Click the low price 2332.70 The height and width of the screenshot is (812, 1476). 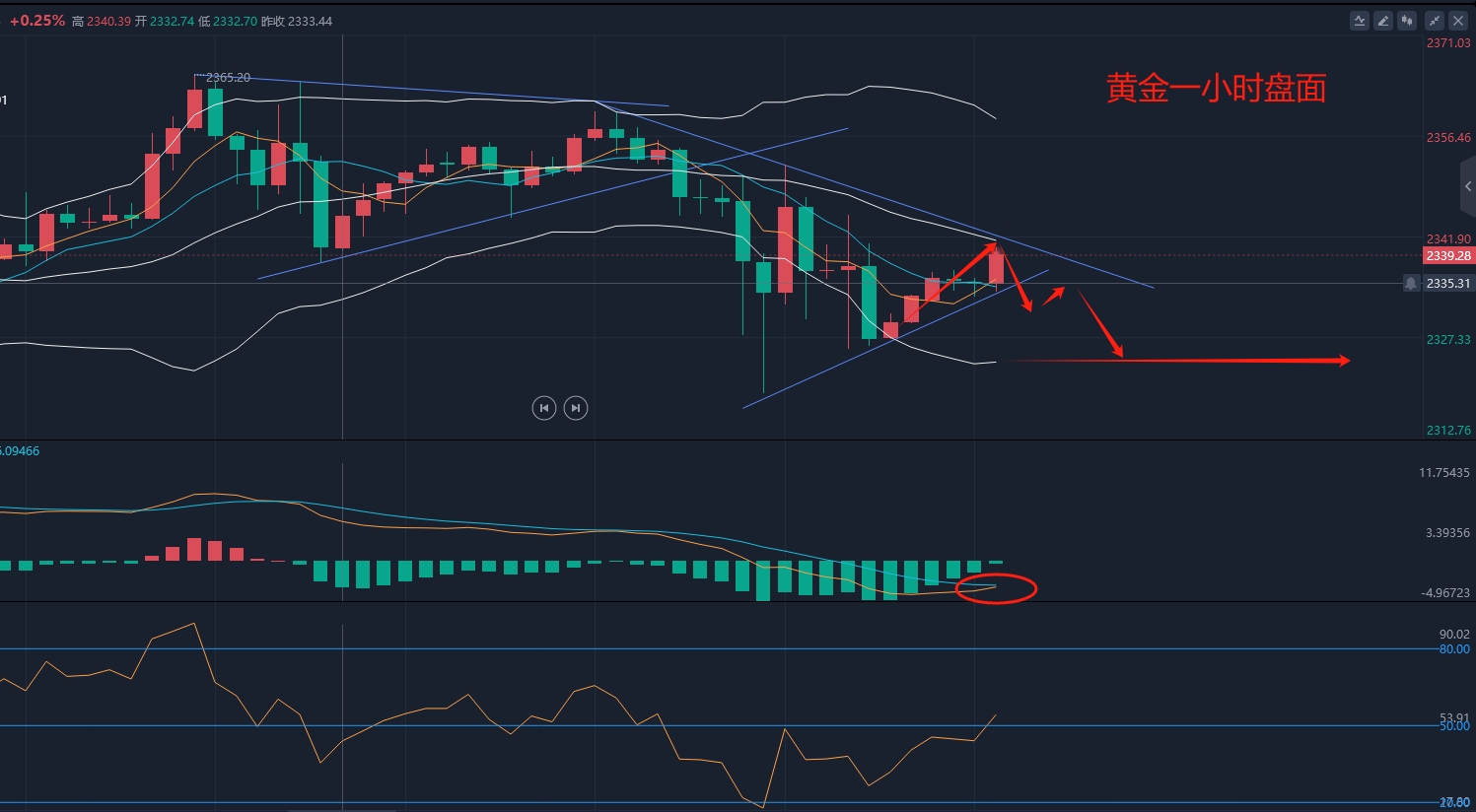[x=235, y=21]
